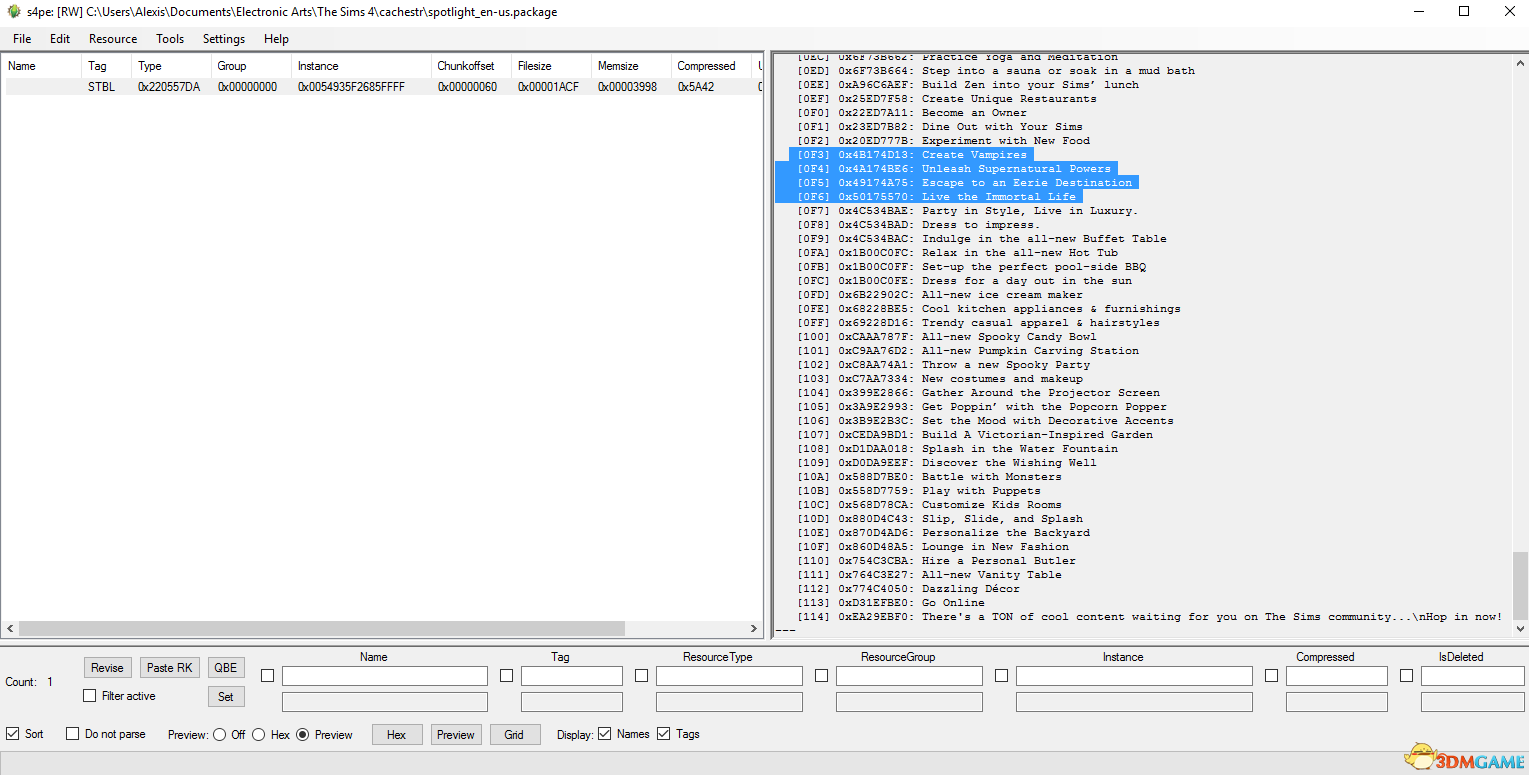Click the preview pane vertical scrollbar thumb

(1520, 585)
